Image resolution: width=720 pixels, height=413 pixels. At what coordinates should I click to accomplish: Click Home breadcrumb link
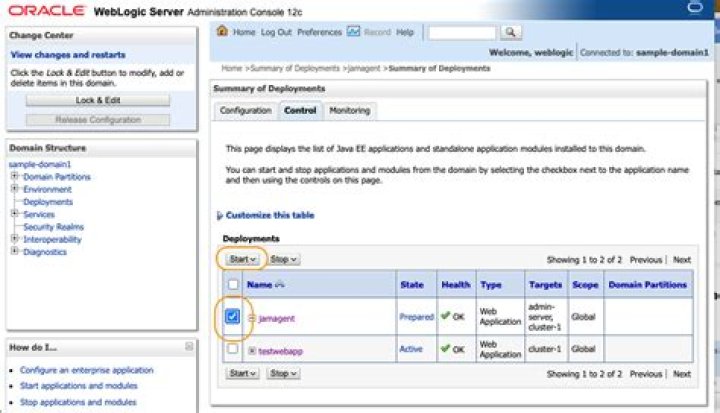[231, 68]
